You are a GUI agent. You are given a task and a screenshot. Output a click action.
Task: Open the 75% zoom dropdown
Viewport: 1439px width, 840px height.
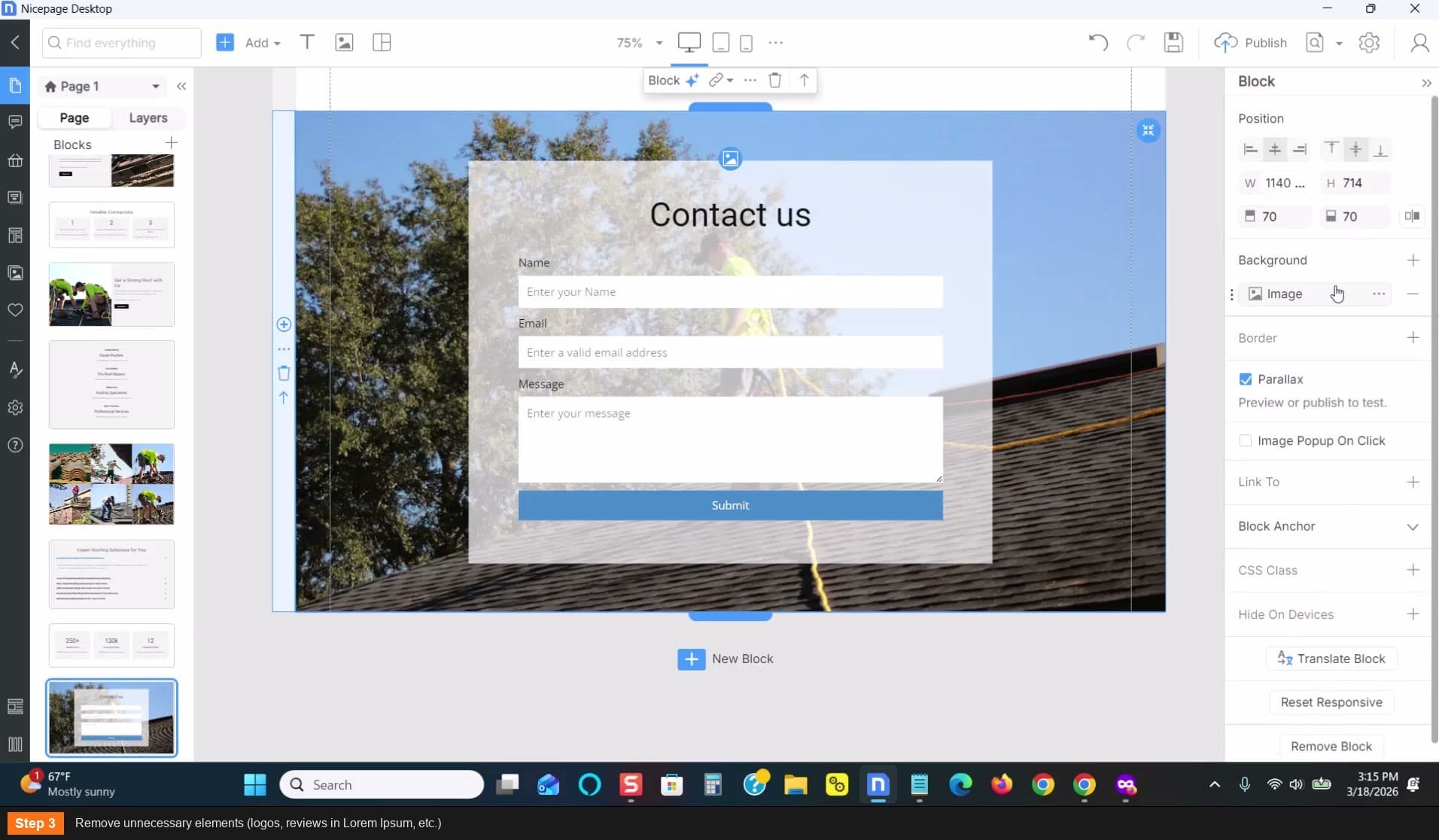point(639,43)
